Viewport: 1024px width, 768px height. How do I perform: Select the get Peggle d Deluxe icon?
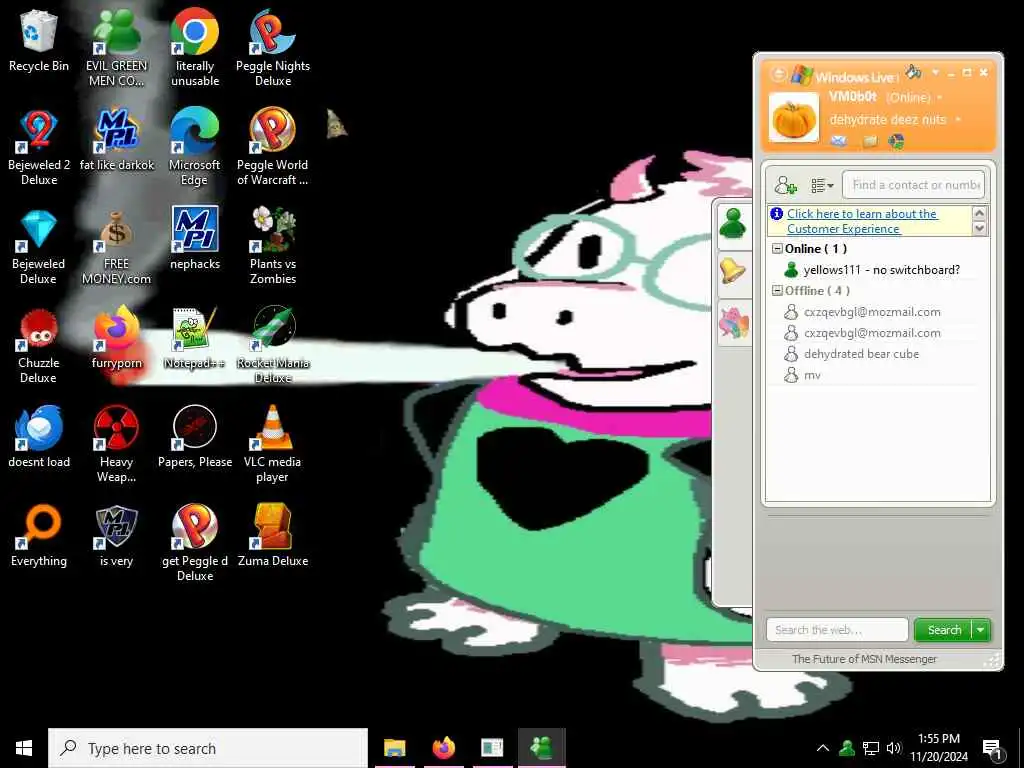pyautogui.click(x=195, y=544)
